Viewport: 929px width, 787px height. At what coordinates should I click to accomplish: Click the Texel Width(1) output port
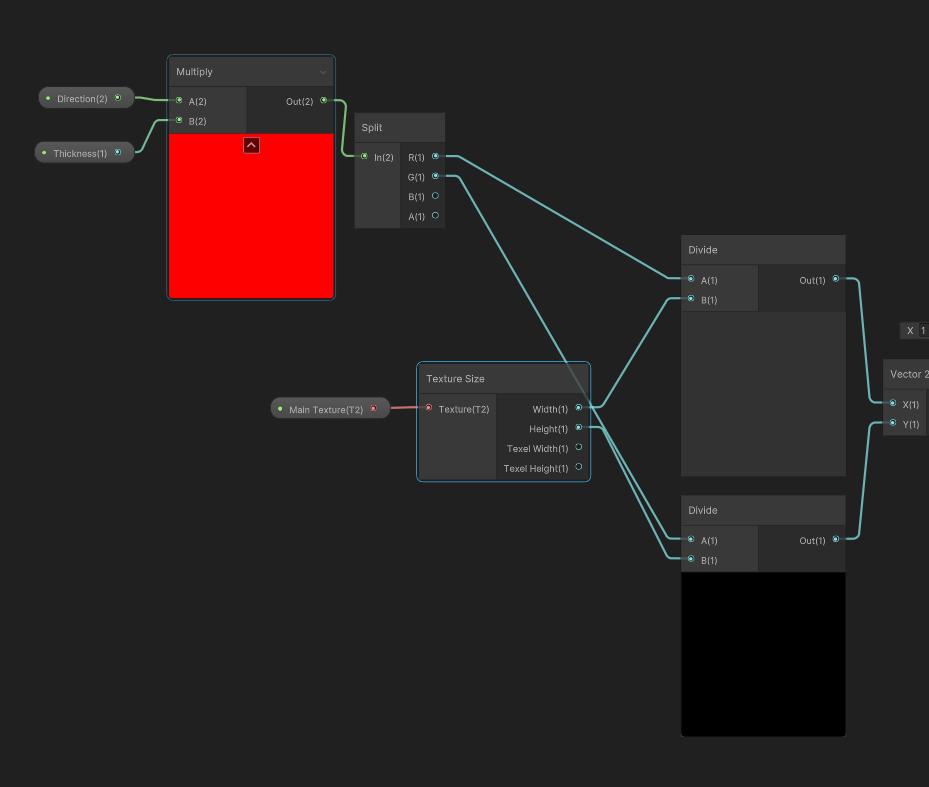(579, 447)
